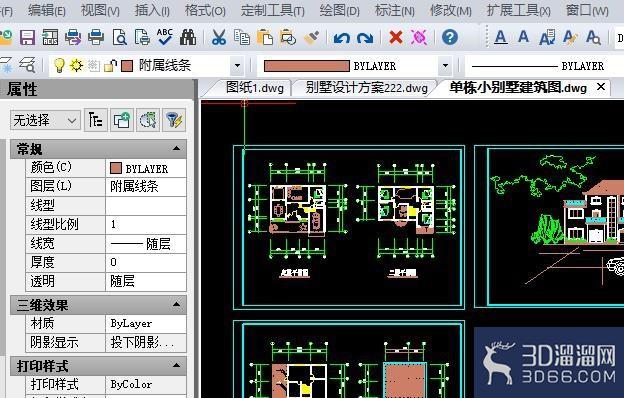Click the batch print icon with arrows
Image resolution: width=624 pixels, height=398 pixels.
[x=73, y=38]
